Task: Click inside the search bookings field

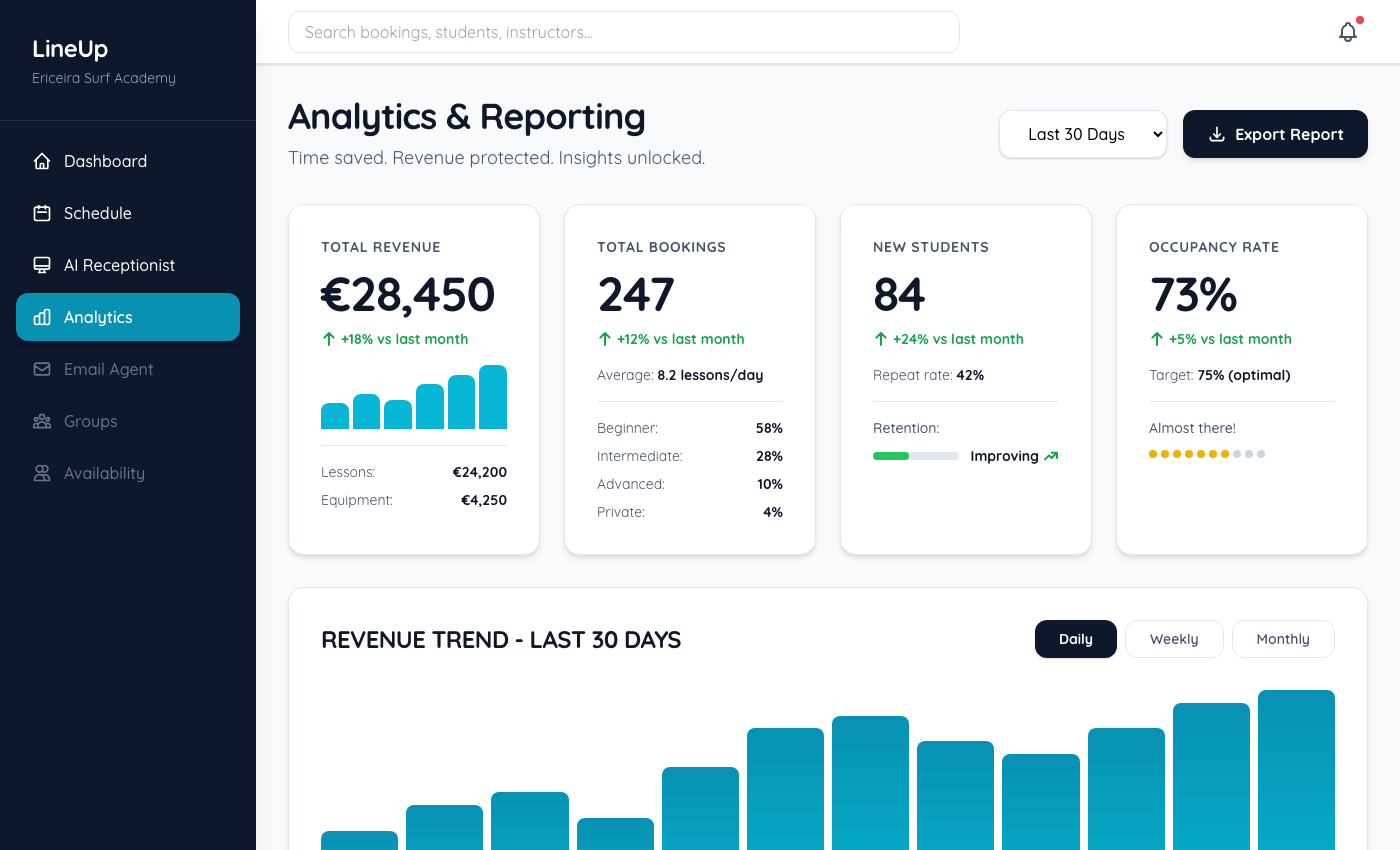Action: 623,31
